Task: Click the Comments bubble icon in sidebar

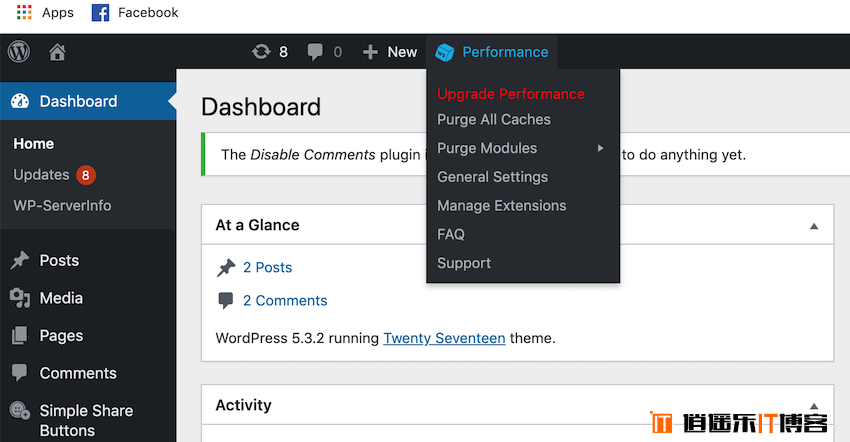Action: pos(20,373)
